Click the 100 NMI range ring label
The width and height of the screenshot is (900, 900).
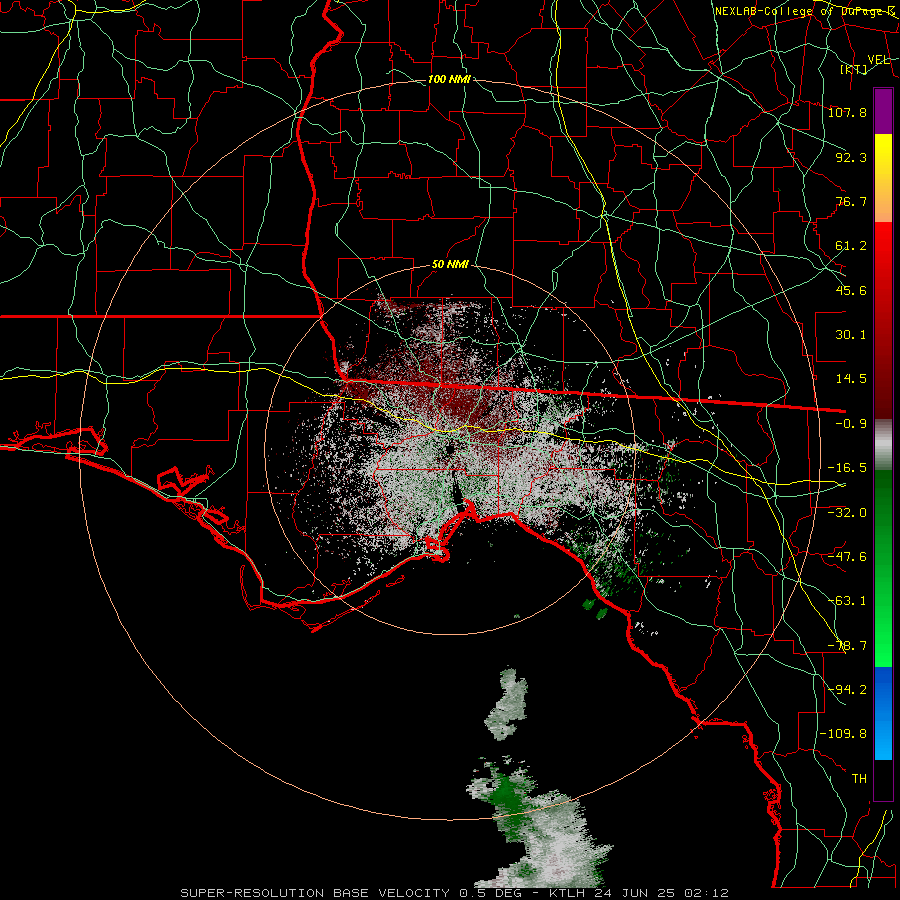tap(449, 79)
